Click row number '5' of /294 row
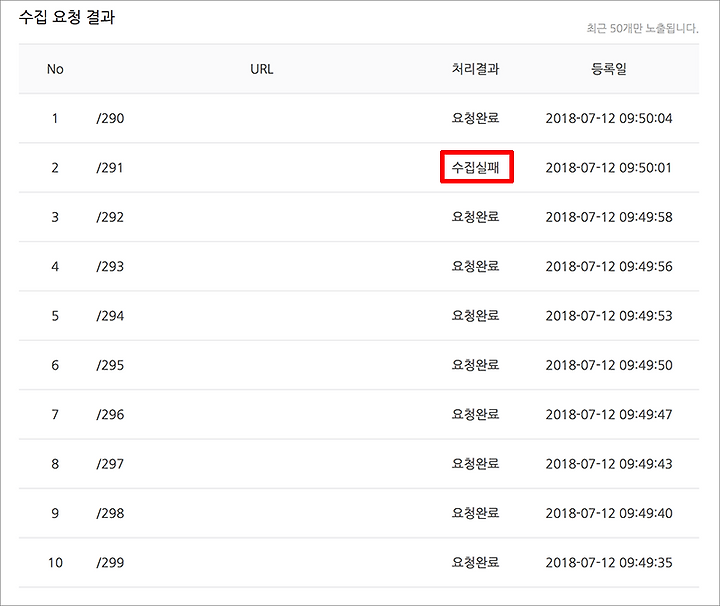The width and height of the screenshot is (720, 606). tap(55, 316)
